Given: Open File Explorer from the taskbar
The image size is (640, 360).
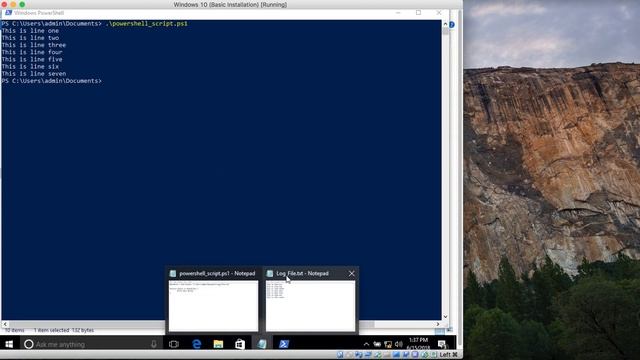Looking at the screenshot, I should point(218,344).
